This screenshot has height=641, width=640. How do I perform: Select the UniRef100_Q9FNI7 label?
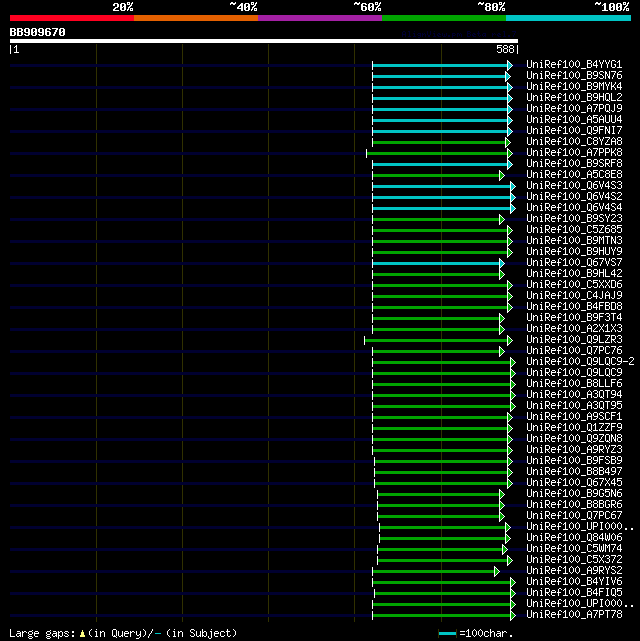point(574,130)
